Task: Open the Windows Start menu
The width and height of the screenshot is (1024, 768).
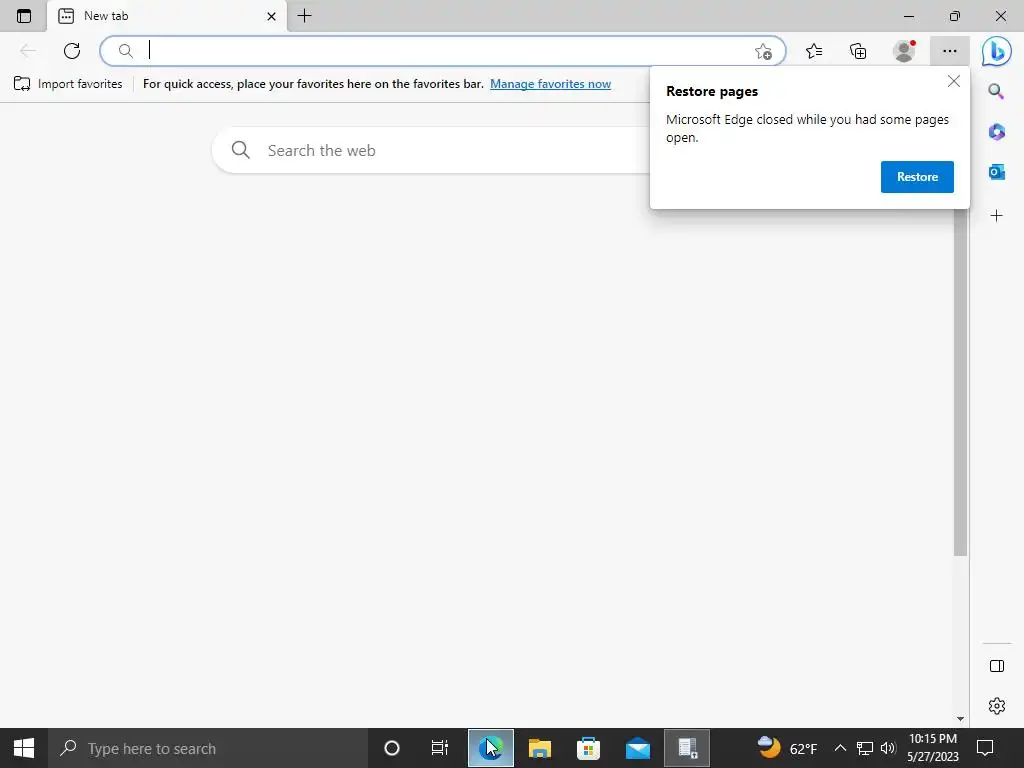Action: [24, 748]
